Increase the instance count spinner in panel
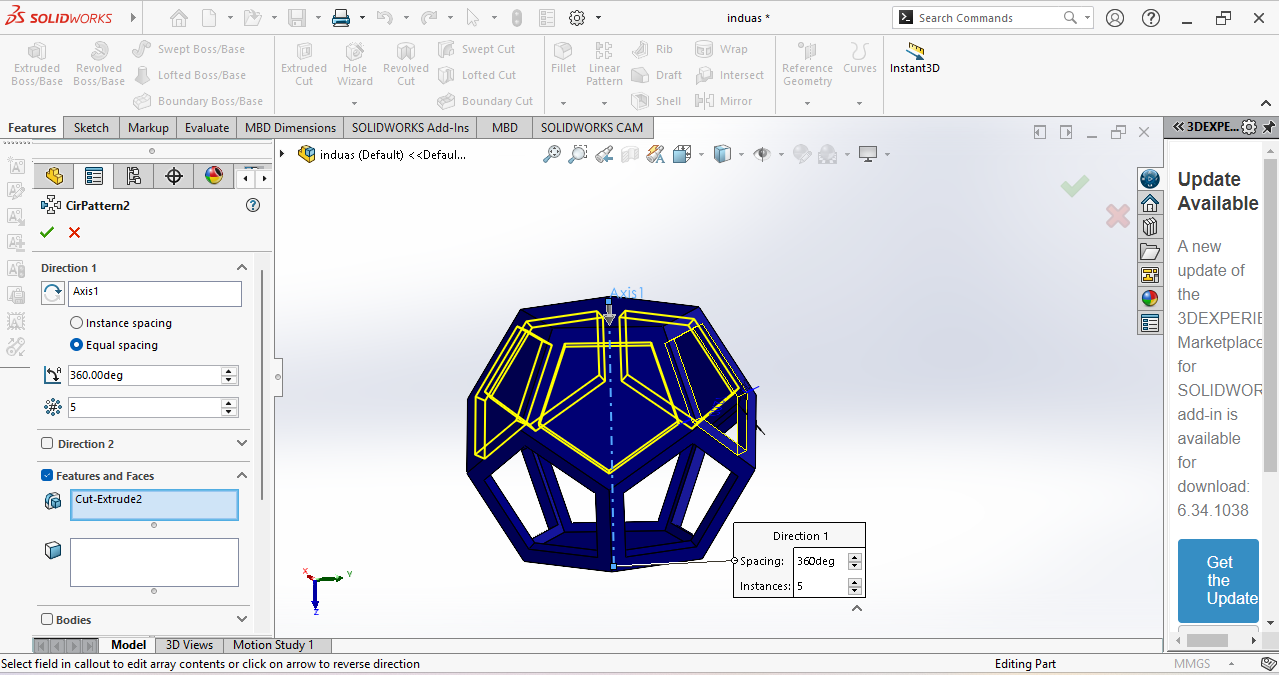This screenshot has width=1279, height=675. pos(230,403)
